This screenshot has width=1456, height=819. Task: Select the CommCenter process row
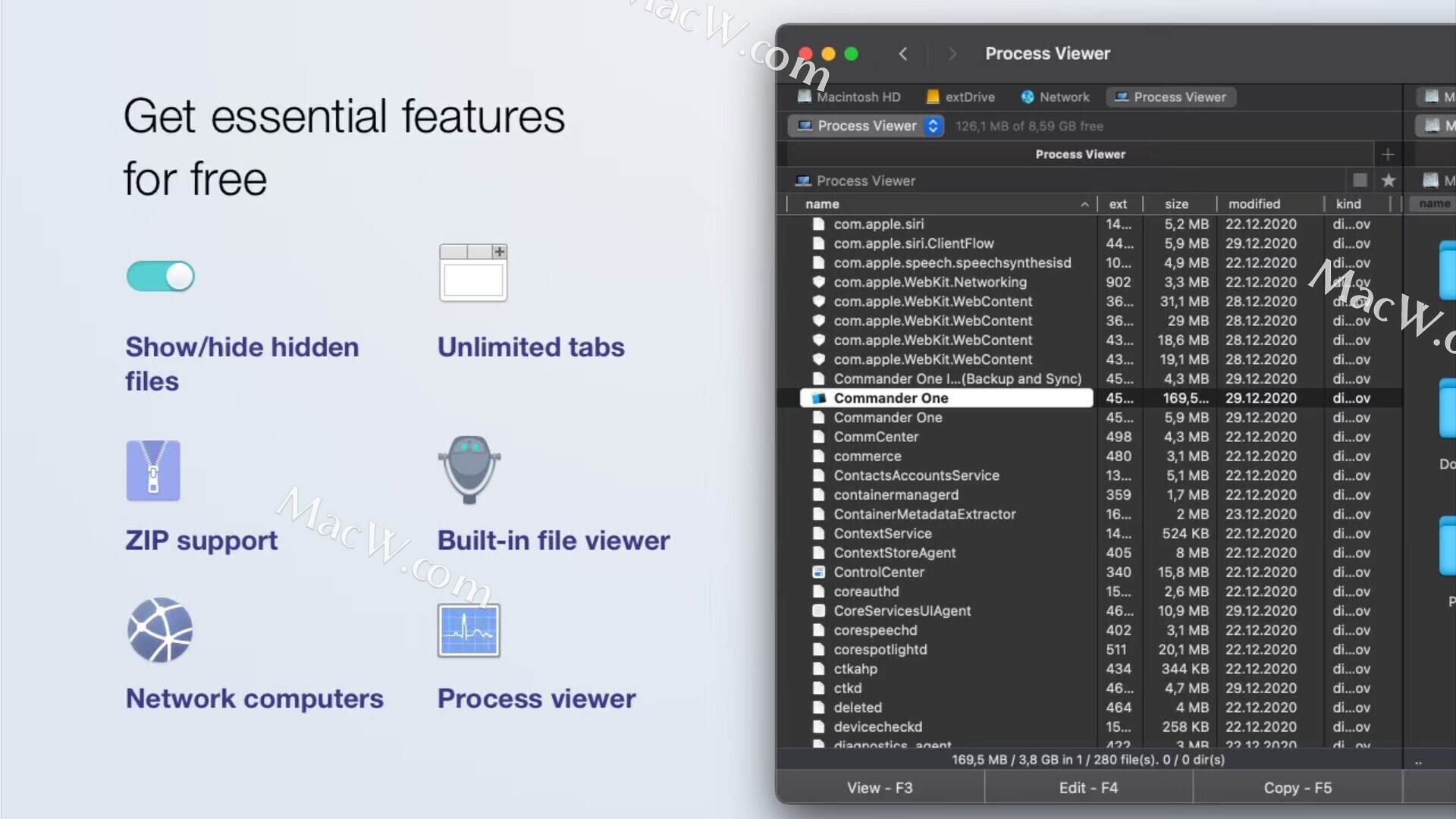1090,437
